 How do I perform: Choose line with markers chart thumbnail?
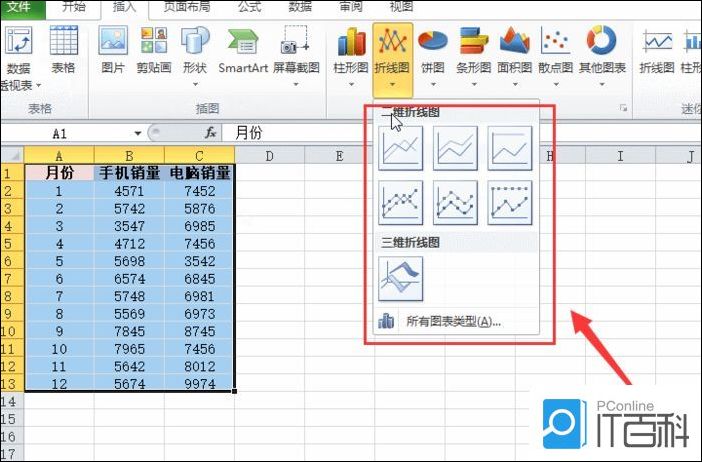pyautogui.click(x=401, y=203)
